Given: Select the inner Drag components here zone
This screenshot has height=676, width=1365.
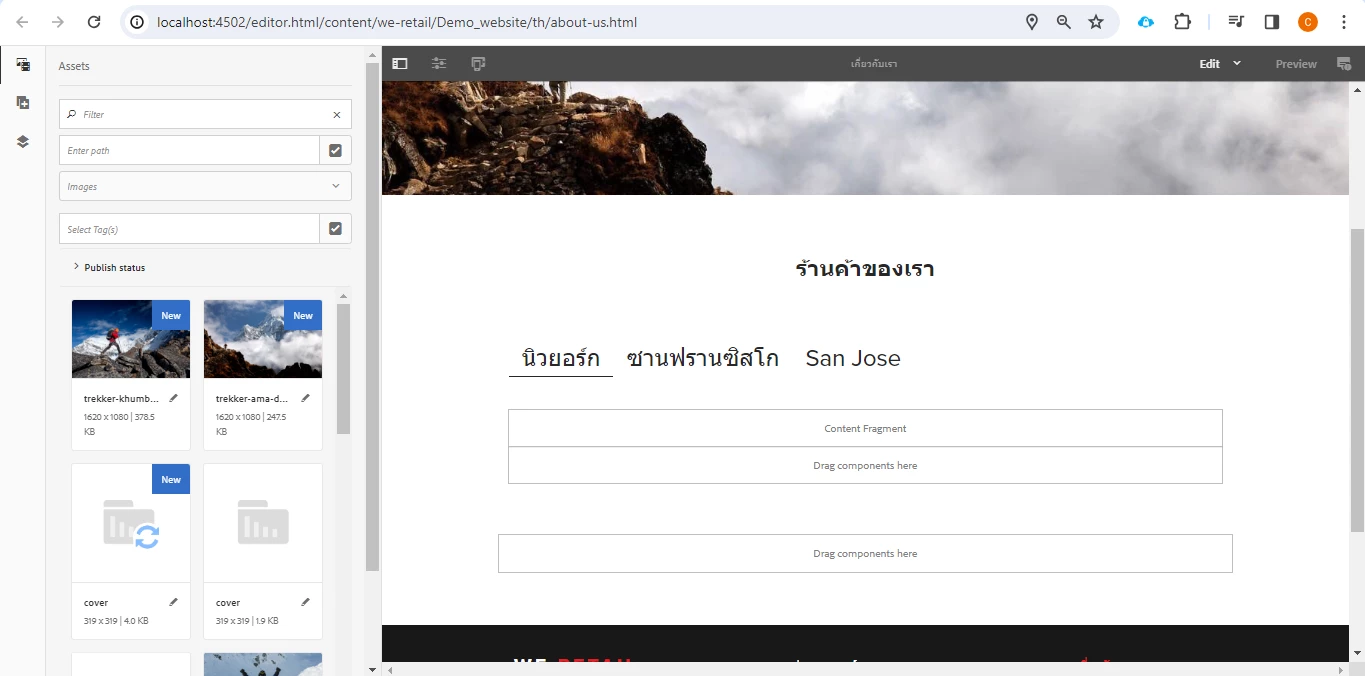Looking at the screenshot, I should (x=865, y=465).
